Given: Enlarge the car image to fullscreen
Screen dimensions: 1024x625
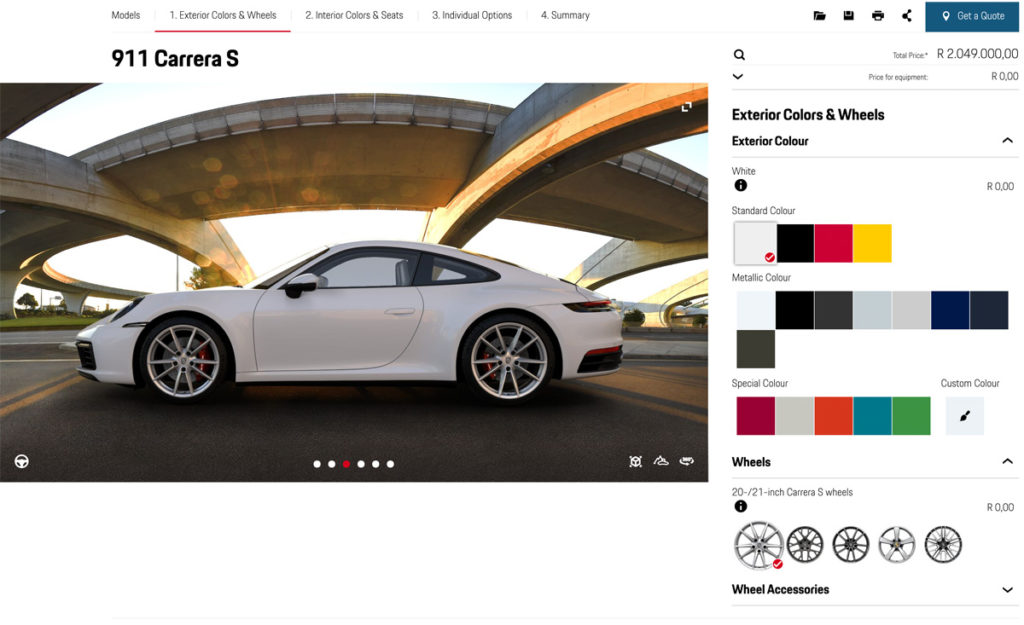Looking at the screenshot, I should coord(686,106).
